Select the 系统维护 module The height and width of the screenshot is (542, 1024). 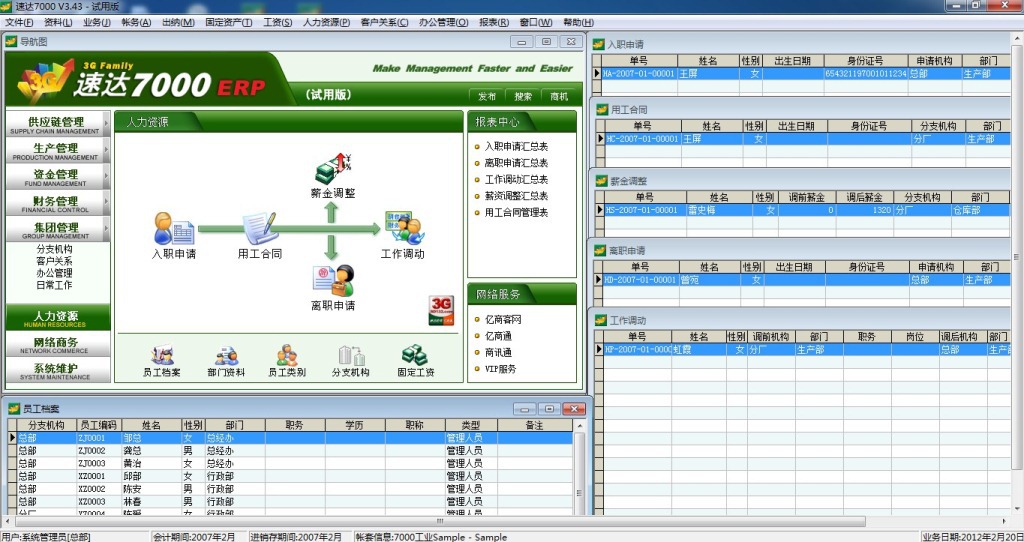point(57,370)
